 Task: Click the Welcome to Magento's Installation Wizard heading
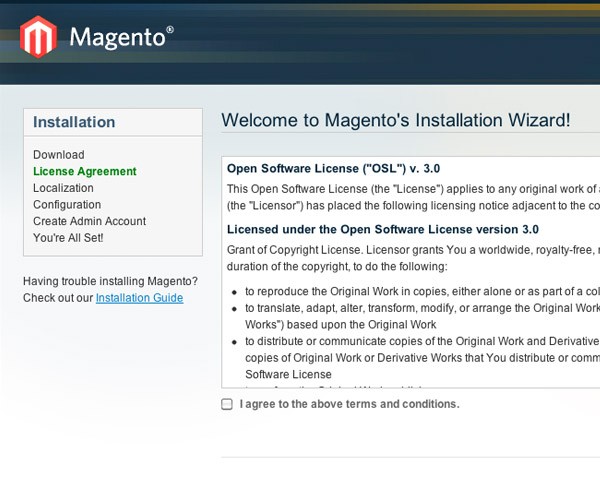pos(396,120)
